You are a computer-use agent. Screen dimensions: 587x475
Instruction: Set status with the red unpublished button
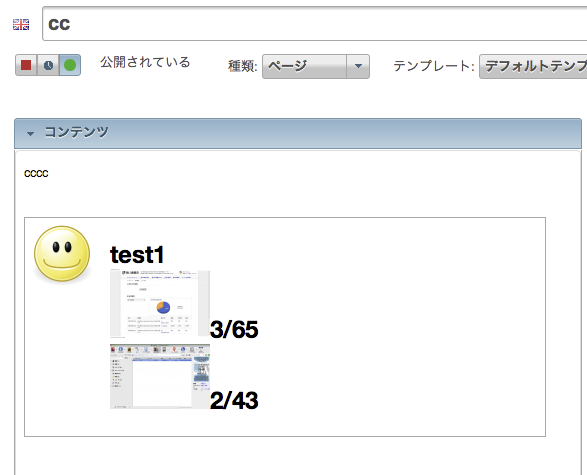(x=26, y=65)
